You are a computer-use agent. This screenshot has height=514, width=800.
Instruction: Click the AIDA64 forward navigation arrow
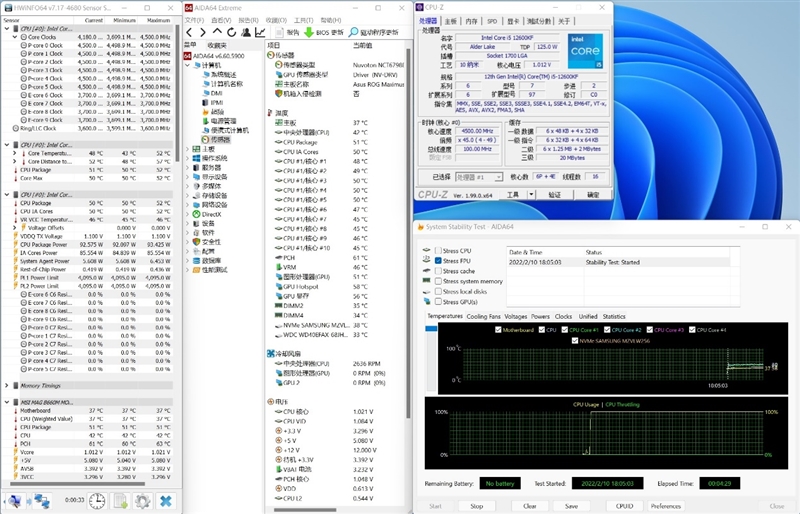(203, 32)
